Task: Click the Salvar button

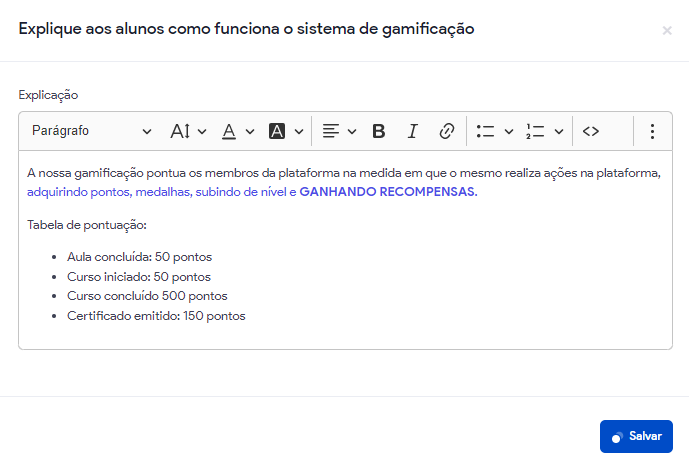Action: [636, 436]
